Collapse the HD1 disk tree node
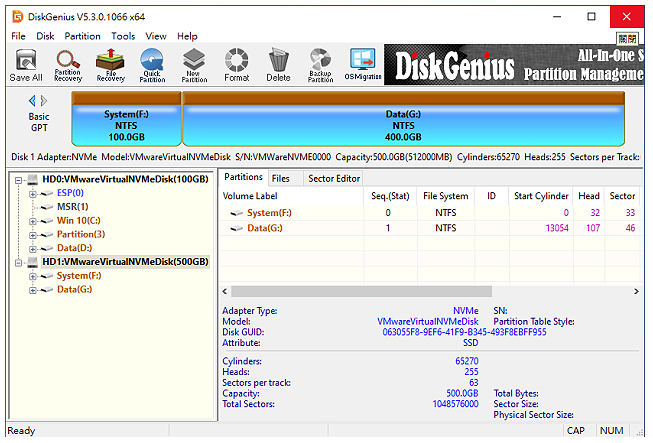Screen dimensions: 653x443 (x=18, y=263)
